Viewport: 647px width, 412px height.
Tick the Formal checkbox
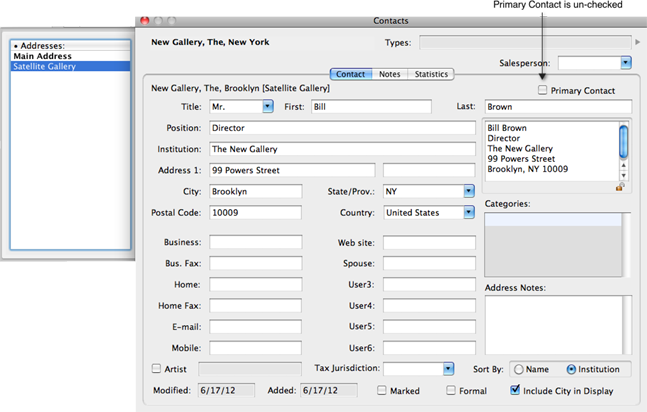(451, 391)
